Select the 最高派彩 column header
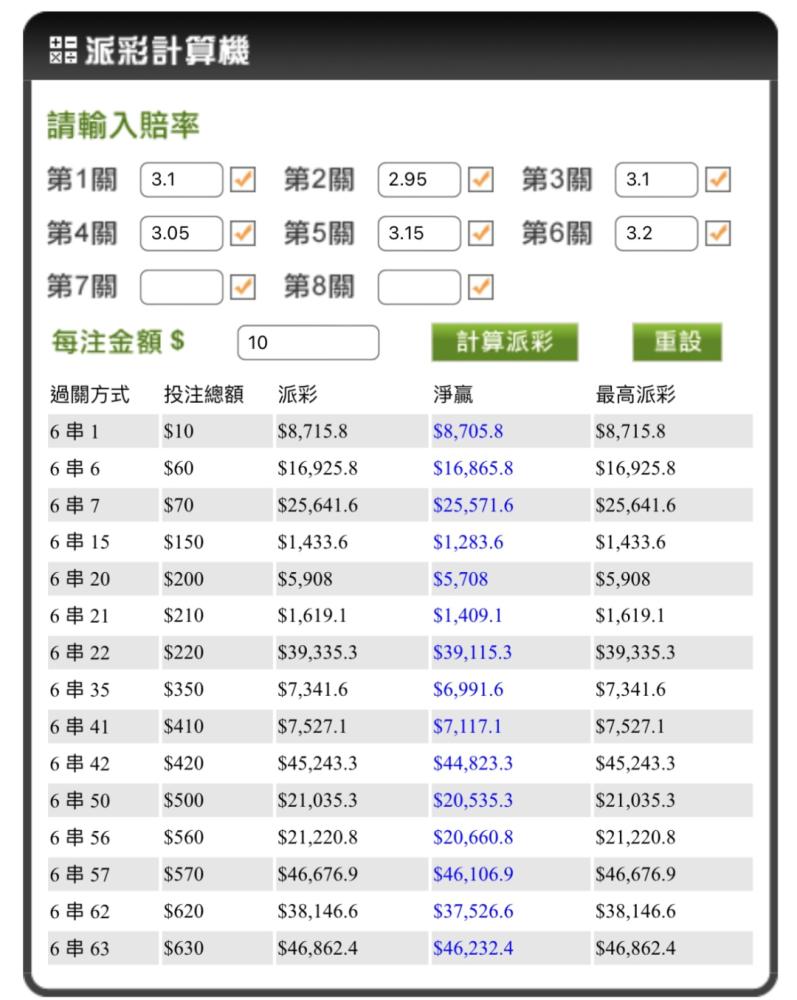This screenshot has width=797, height=1000. [635, 394]
